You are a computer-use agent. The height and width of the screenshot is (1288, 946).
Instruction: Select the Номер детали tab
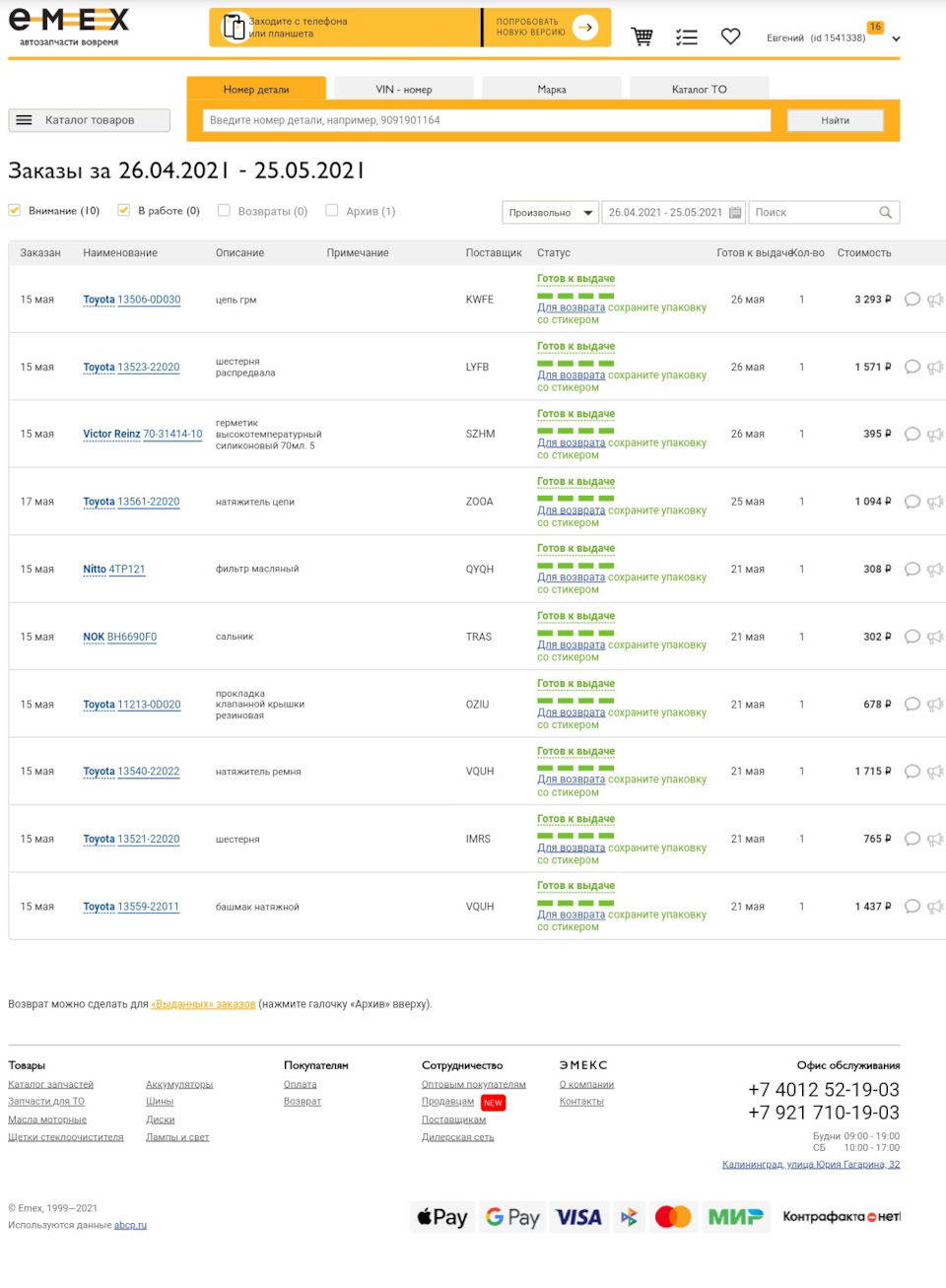click(256, 89)
